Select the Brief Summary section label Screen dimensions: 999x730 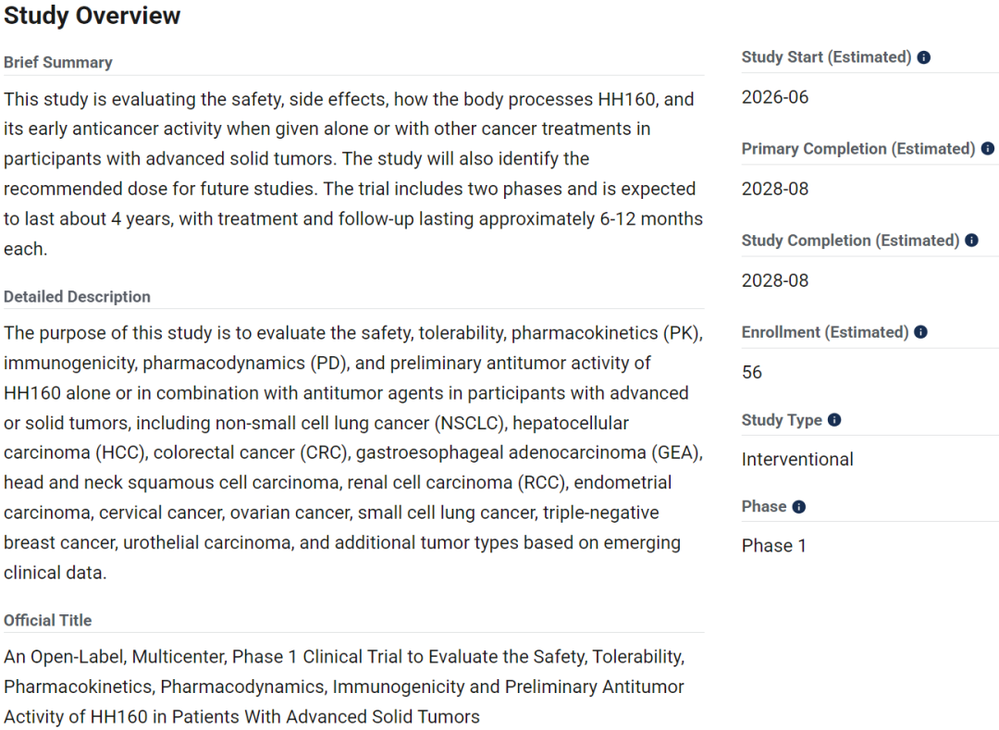pyautogui.click(x=58, y=62)
